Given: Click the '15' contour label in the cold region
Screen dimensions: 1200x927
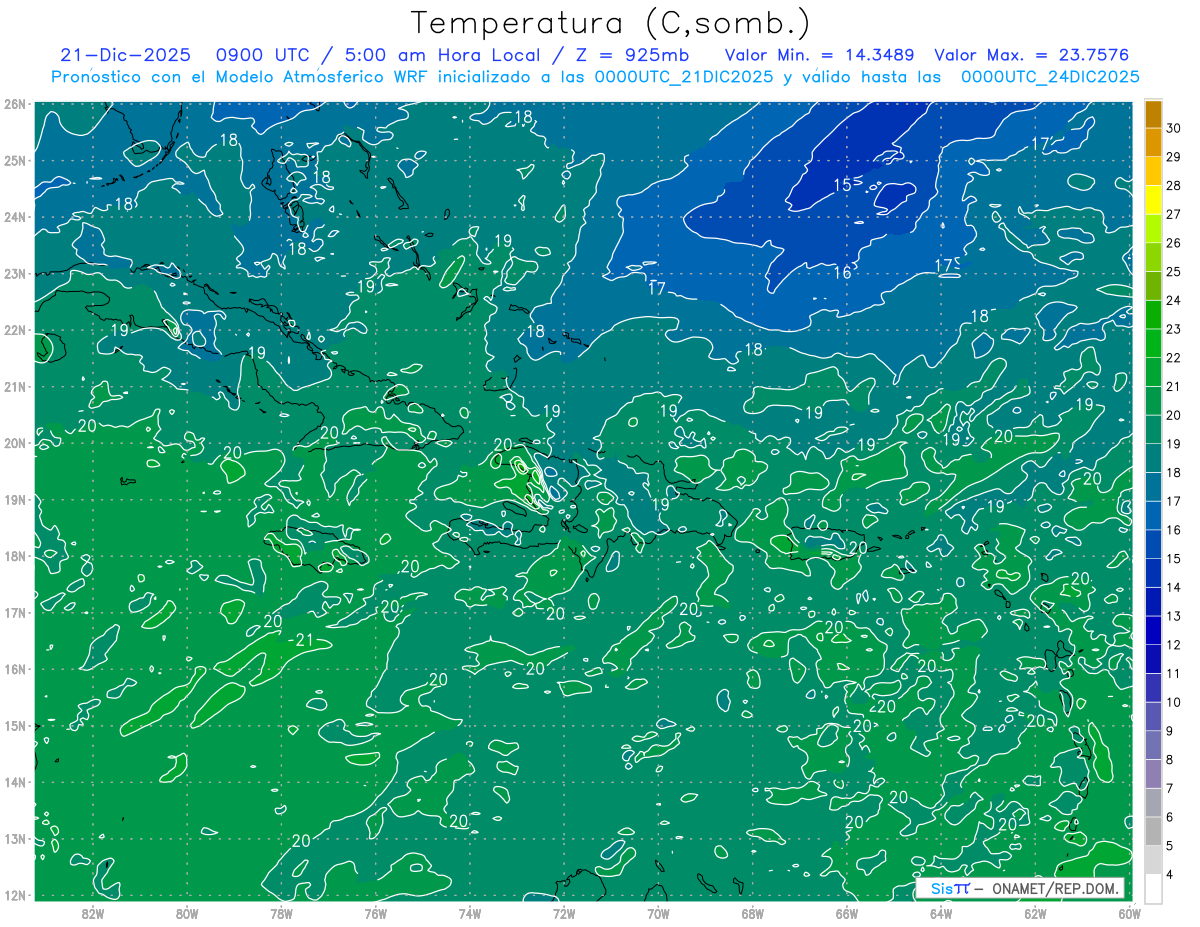Looking at the screenshot, I should (843, 185).
